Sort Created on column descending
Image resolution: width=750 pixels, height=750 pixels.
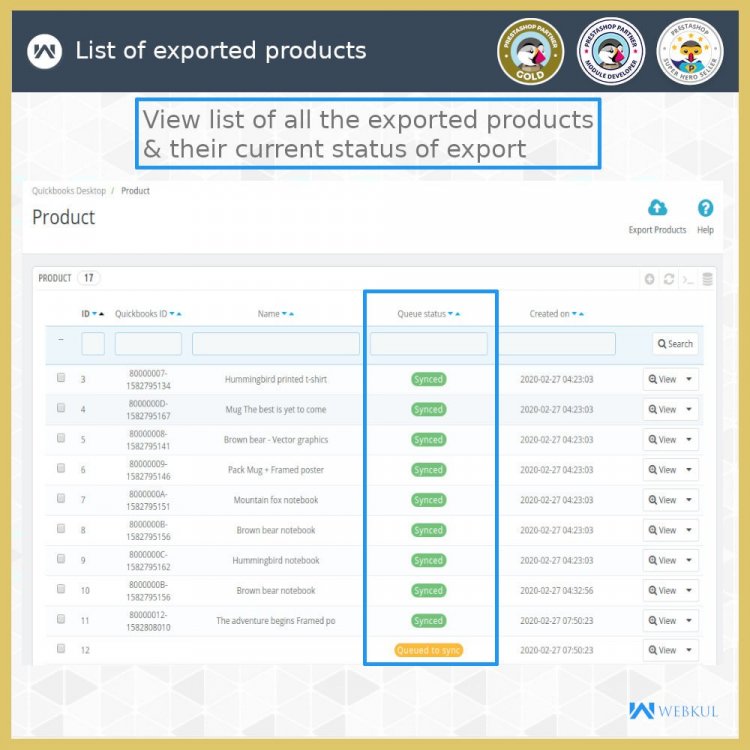(x=574, y=314)
